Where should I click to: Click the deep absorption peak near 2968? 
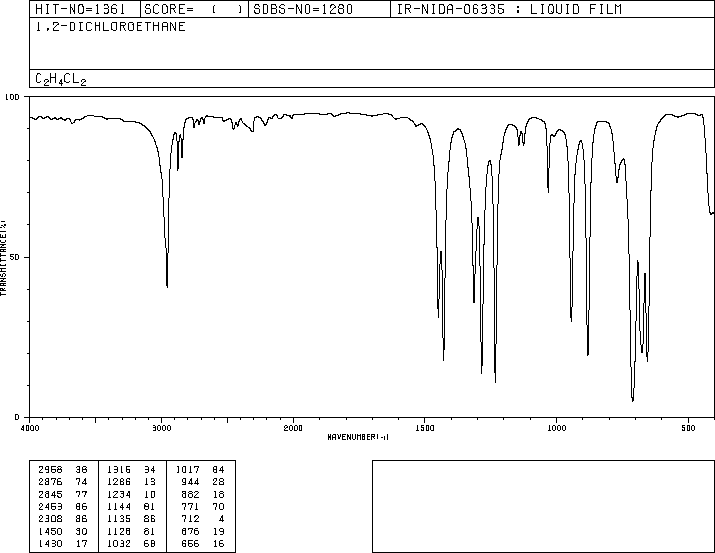click(x=167, y=286)
